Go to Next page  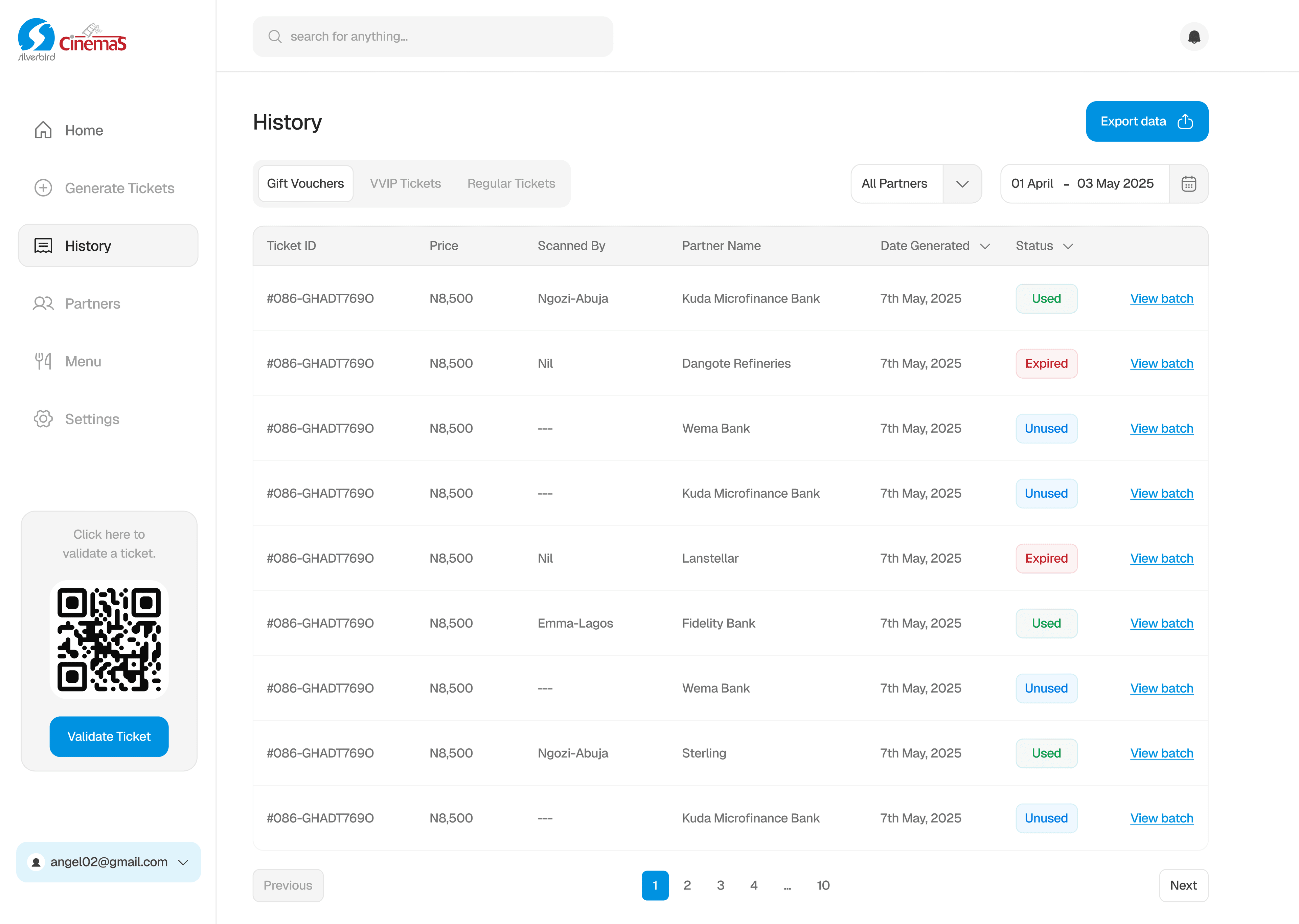(1184, 885)
